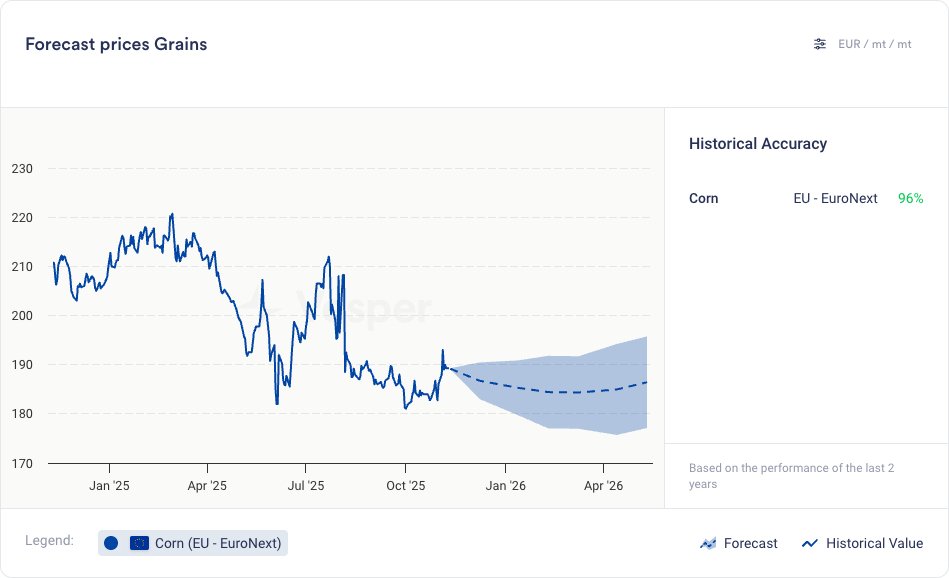Click the Historical Value line icon
949x578 pixels.
point(810,543)
